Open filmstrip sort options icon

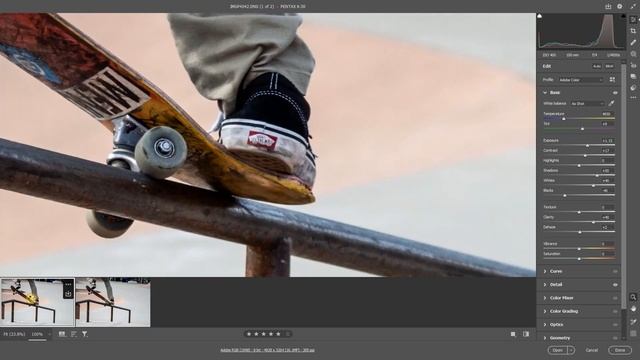(x=74, y=334)
